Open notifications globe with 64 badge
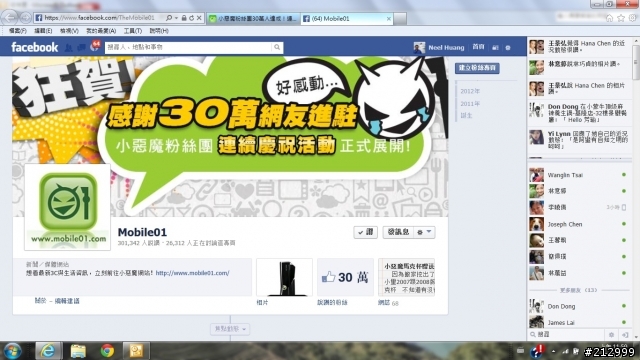Viewport: 640px width, 360px height. (95, 46)
